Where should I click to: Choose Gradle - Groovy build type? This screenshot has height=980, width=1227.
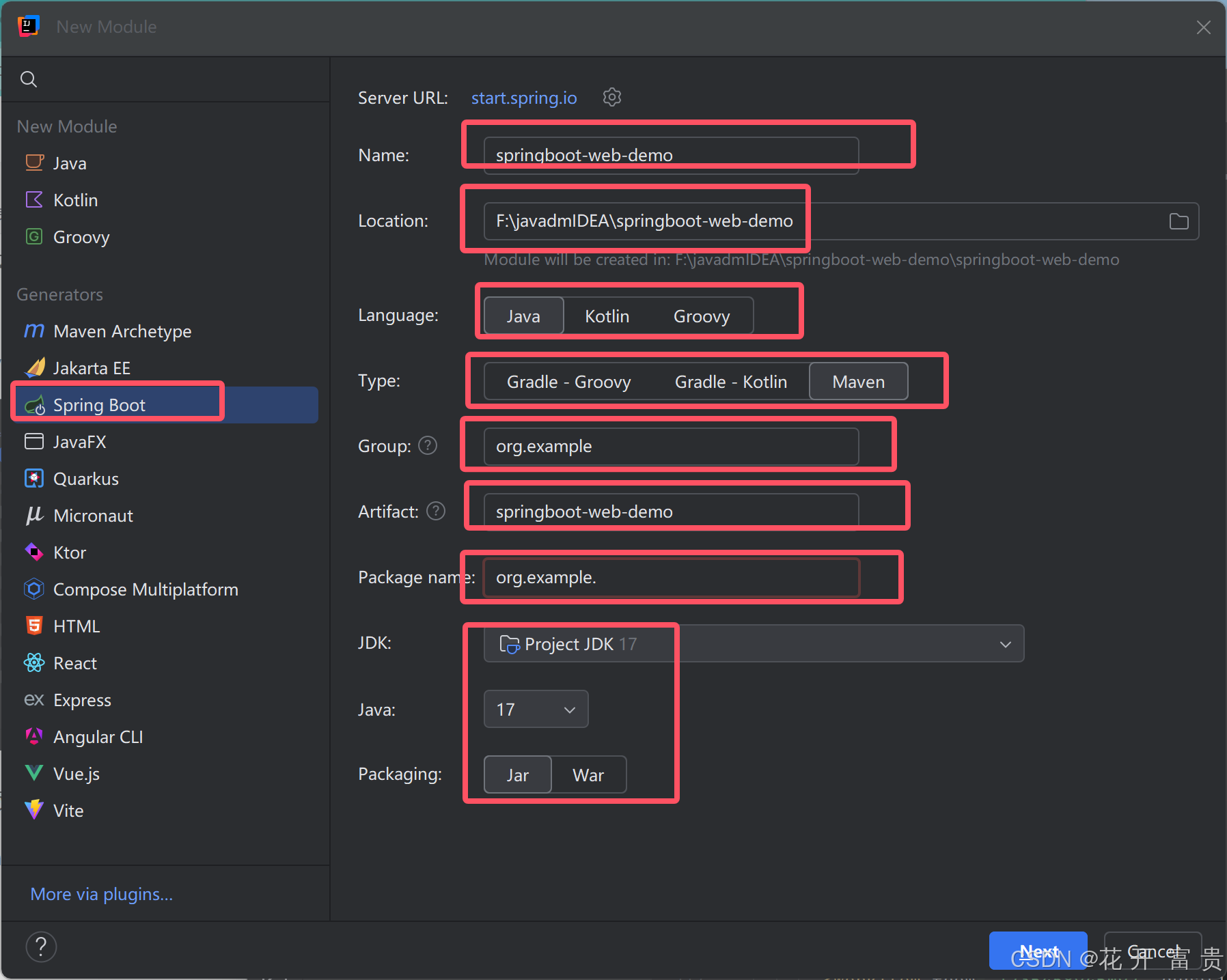click(x=568, y=381)
